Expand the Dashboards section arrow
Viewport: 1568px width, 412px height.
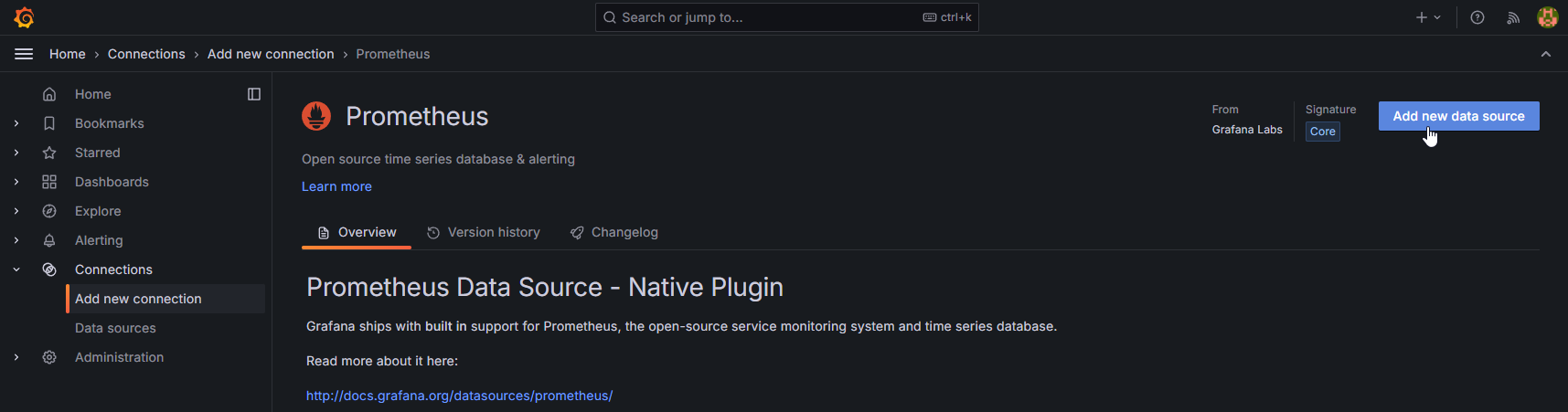point(16,182)
